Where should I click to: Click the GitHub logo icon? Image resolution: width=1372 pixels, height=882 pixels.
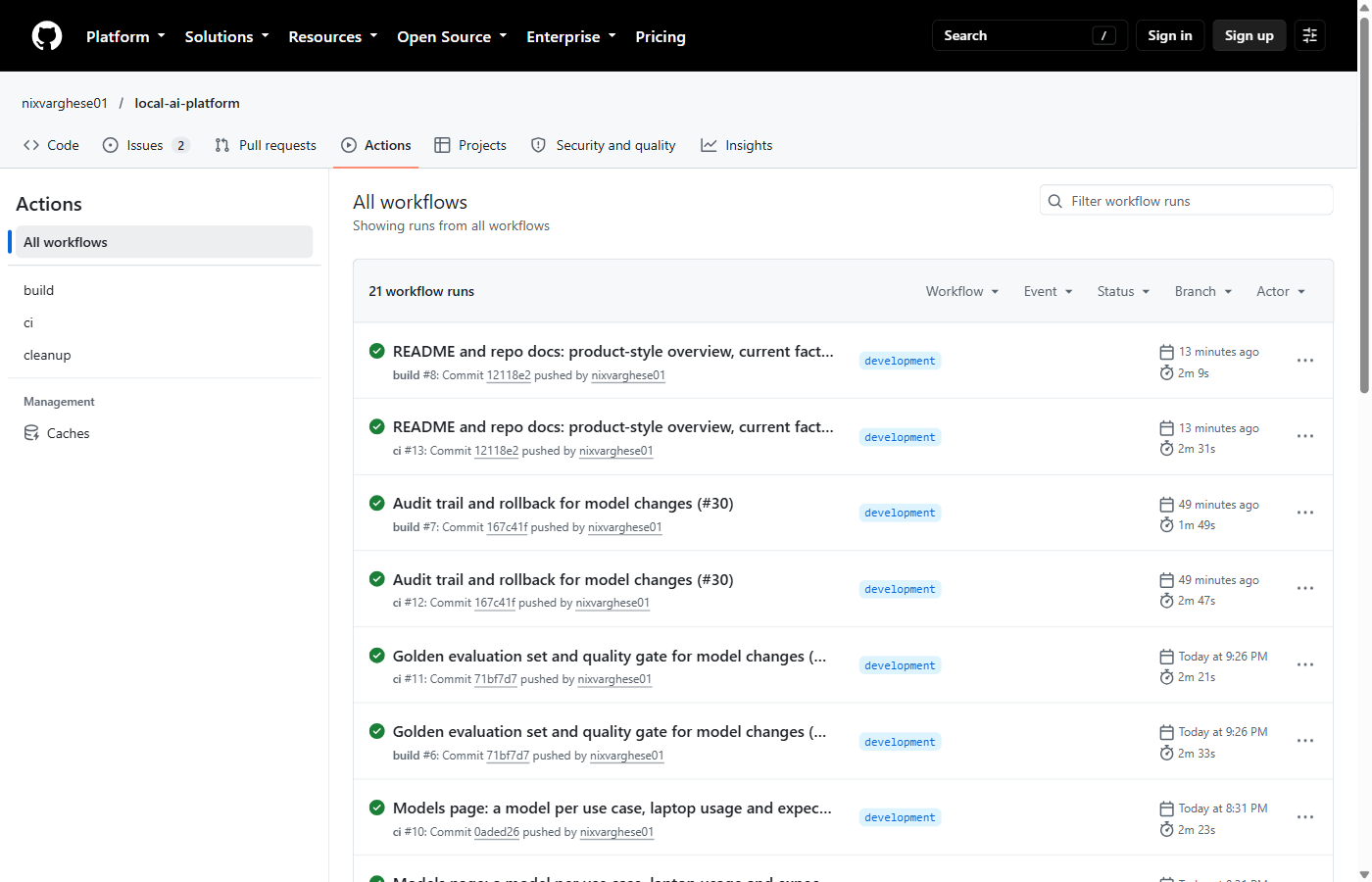coord(47,36)
